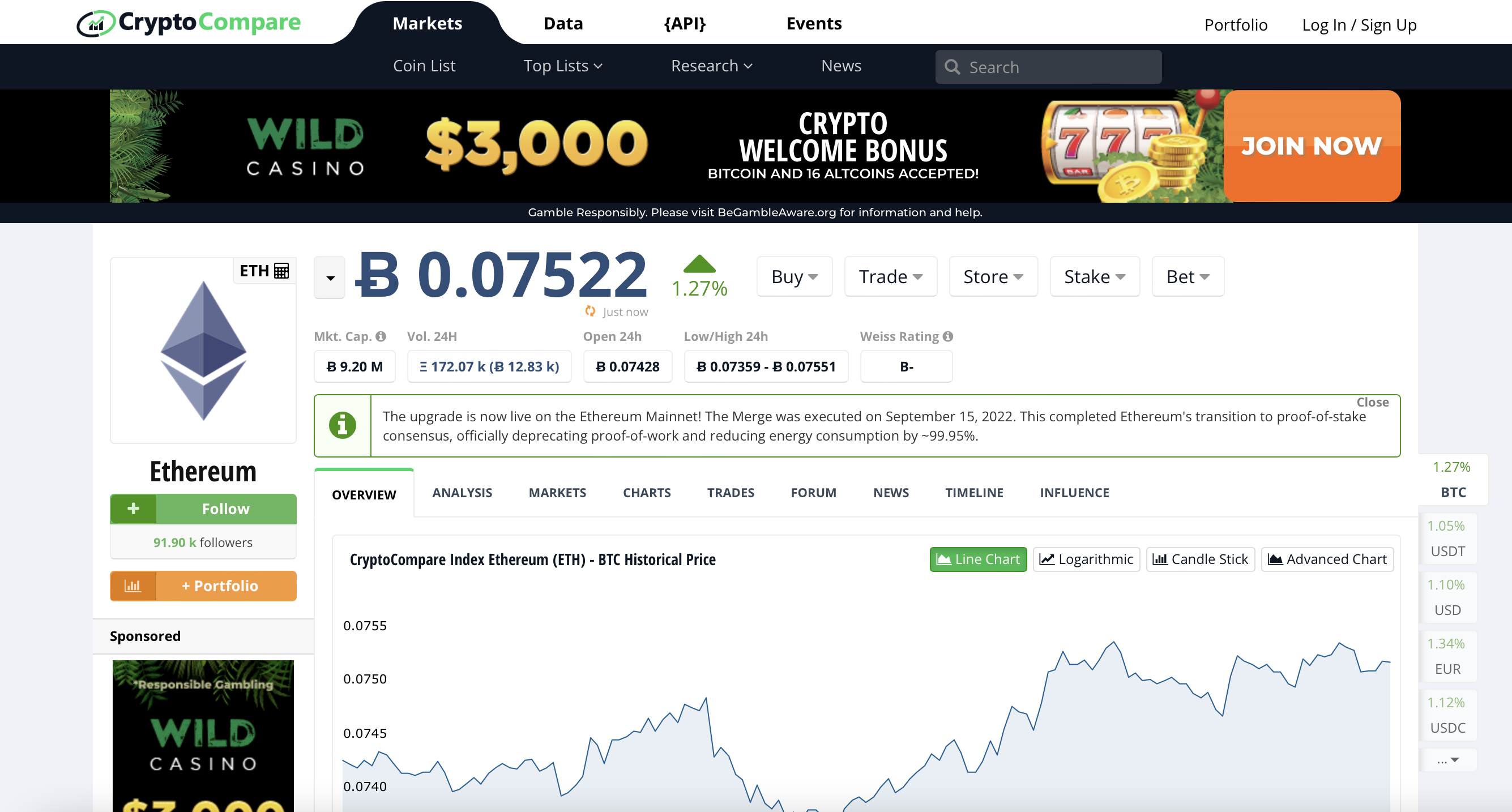Open the Advanced Chart

[1327, 559]
